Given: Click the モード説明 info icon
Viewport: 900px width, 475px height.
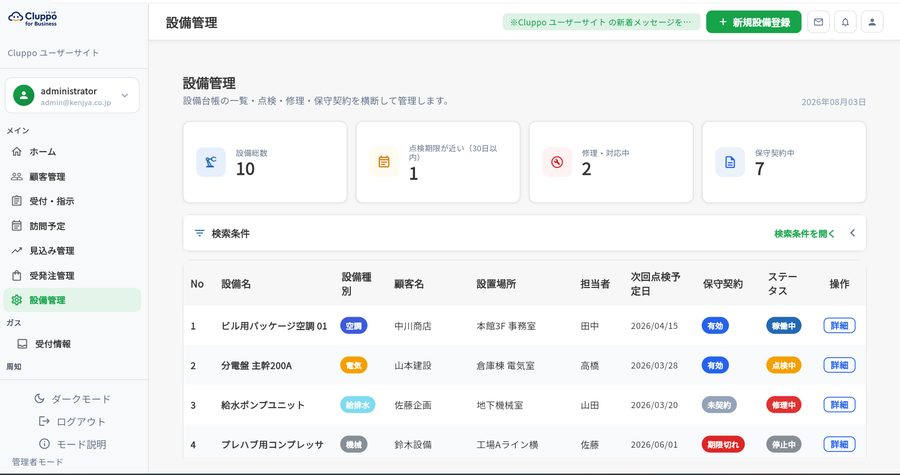Looking at the screenshot, I should 44,444.
